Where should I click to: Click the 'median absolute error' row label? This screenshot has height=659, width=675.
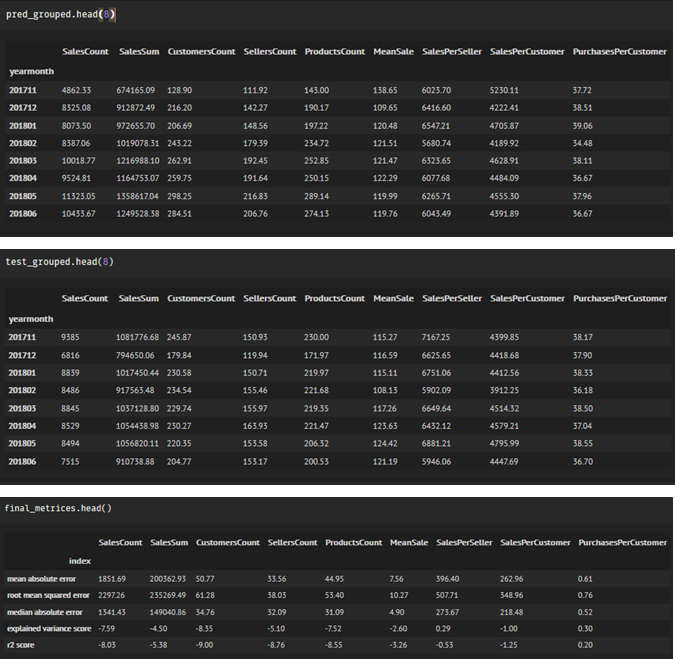(45, 612)
